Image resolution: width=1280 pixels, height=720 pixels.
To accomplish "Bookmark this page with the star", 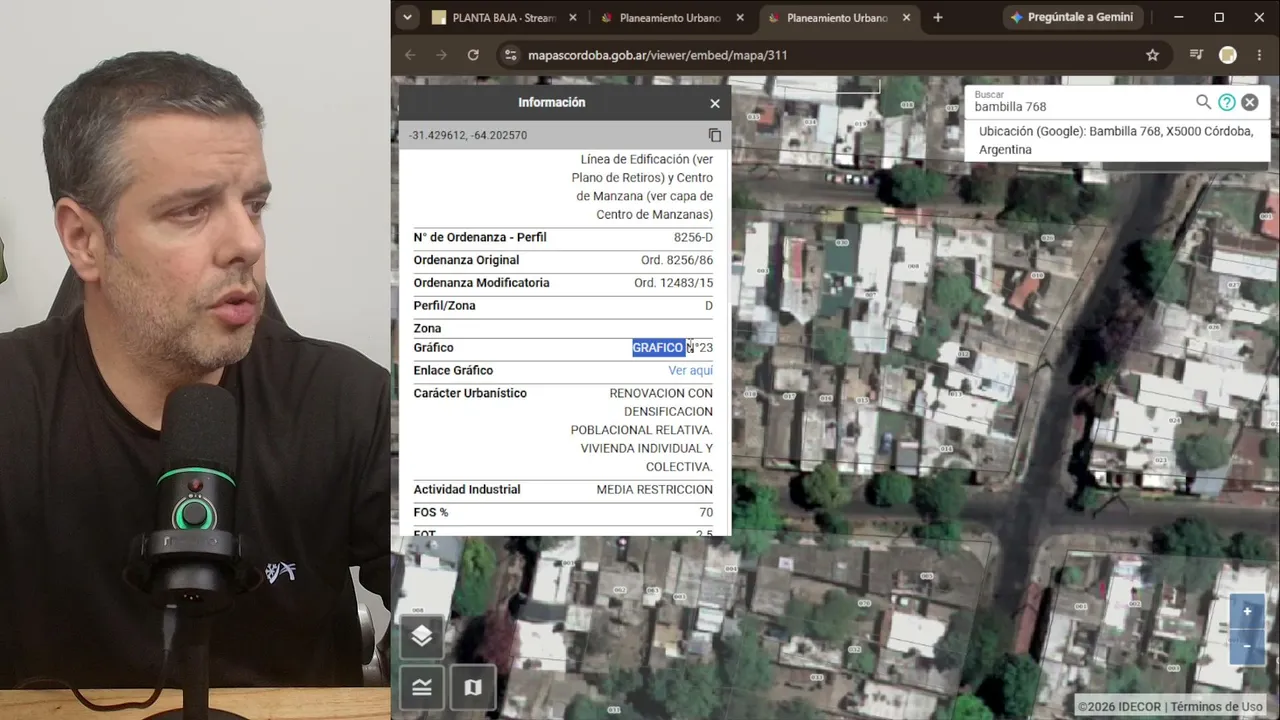I will click(1152, 55).
